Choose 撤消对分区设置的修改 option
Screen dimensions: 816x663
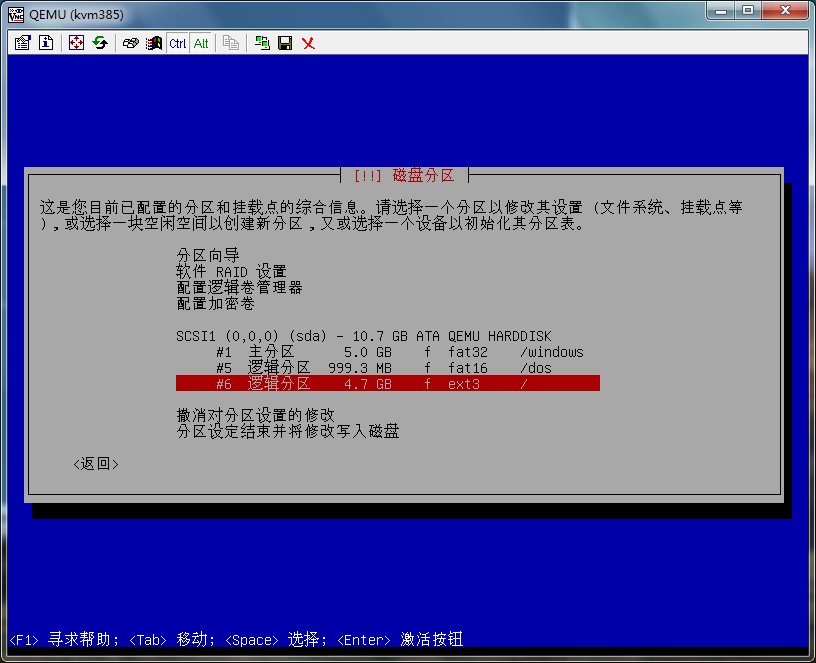[x=256, y=415]
